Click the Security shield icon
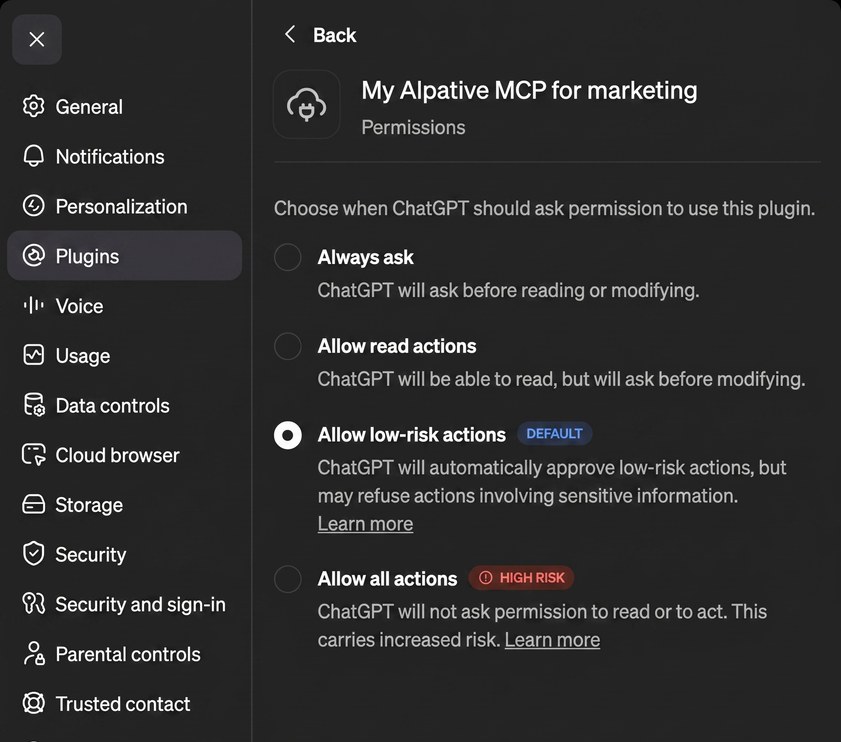This screenshot has height=742, width=841. 33,554
